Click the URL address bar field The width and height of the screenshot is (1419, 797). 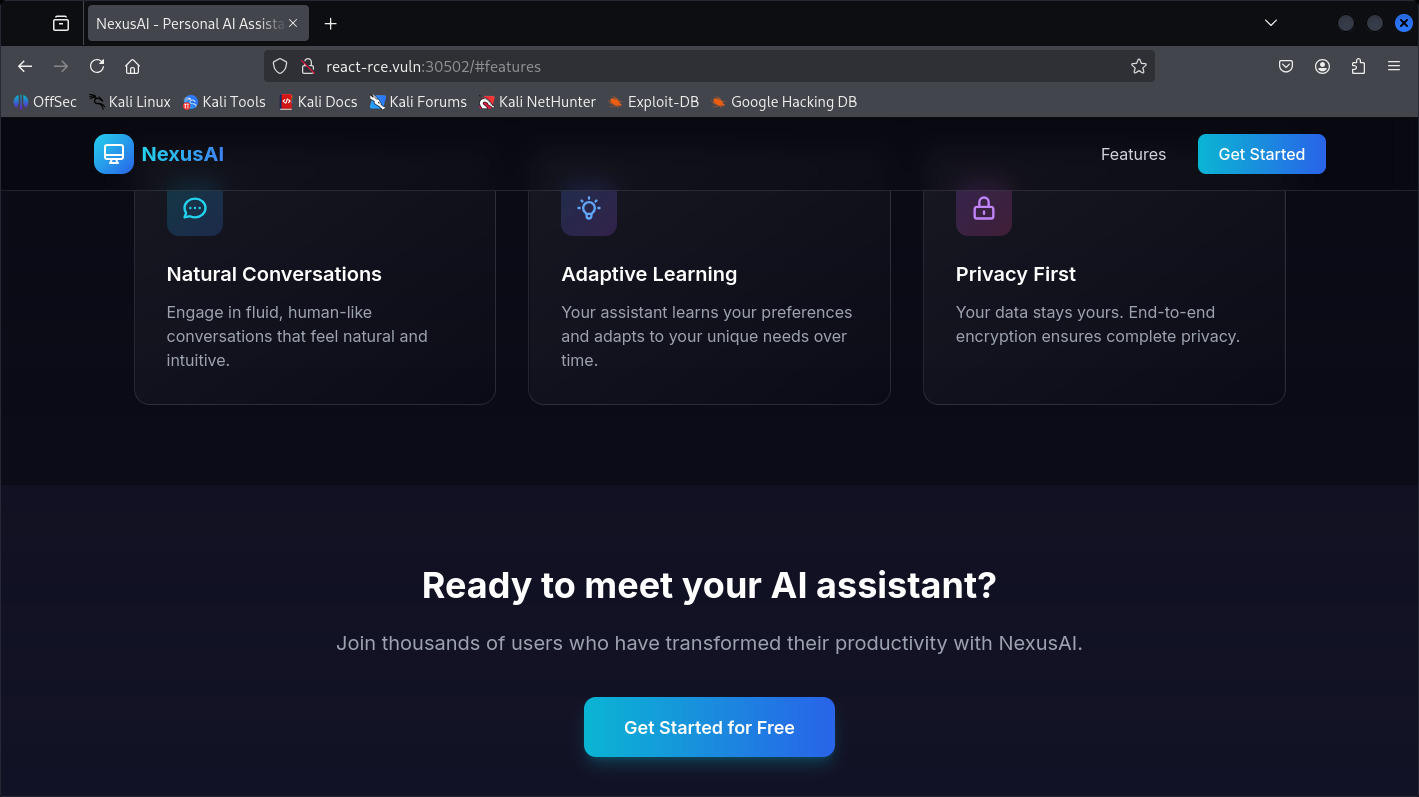(x=700, y=66)
